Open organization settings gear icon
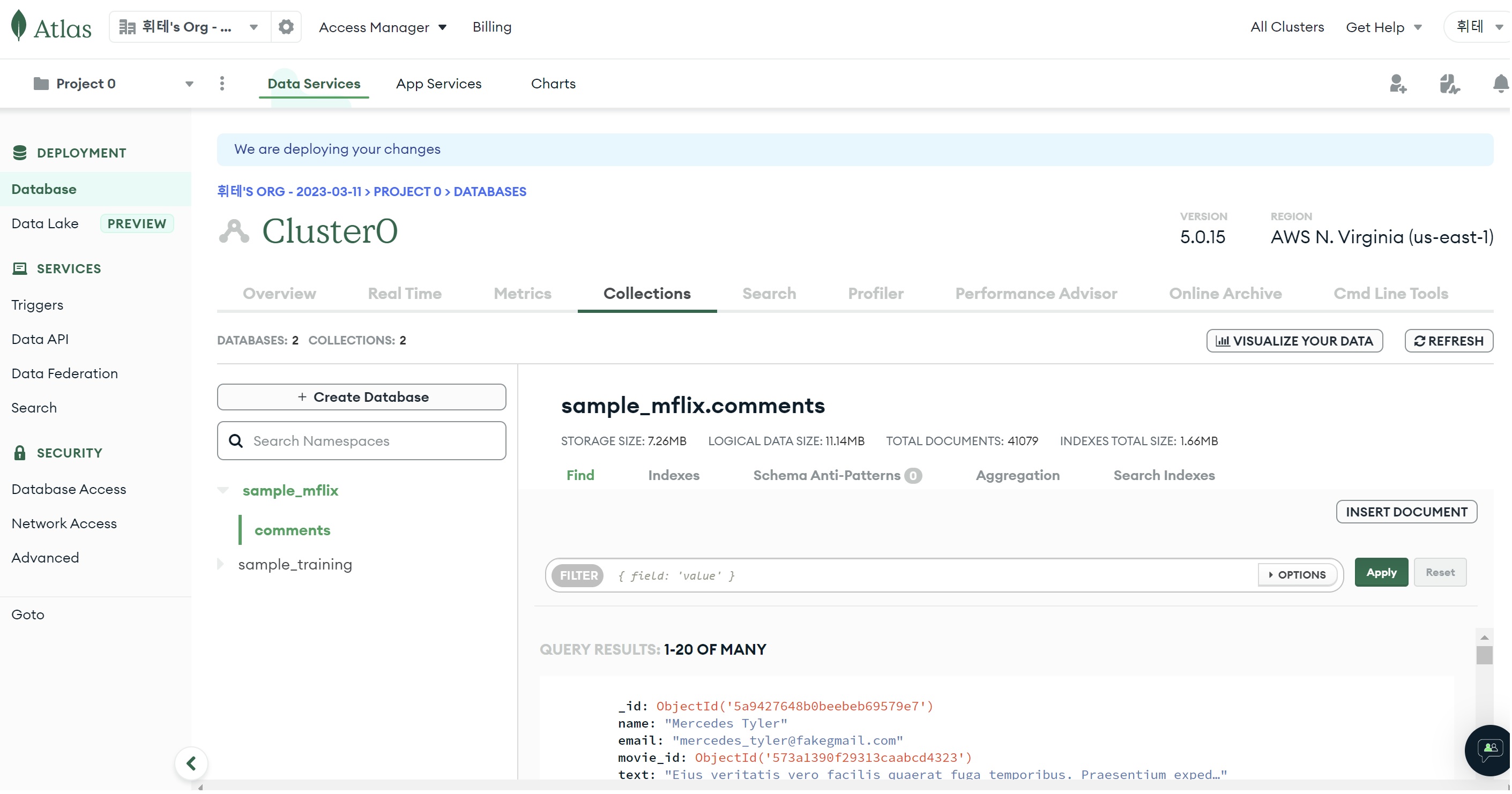 [x=286, y=27]
